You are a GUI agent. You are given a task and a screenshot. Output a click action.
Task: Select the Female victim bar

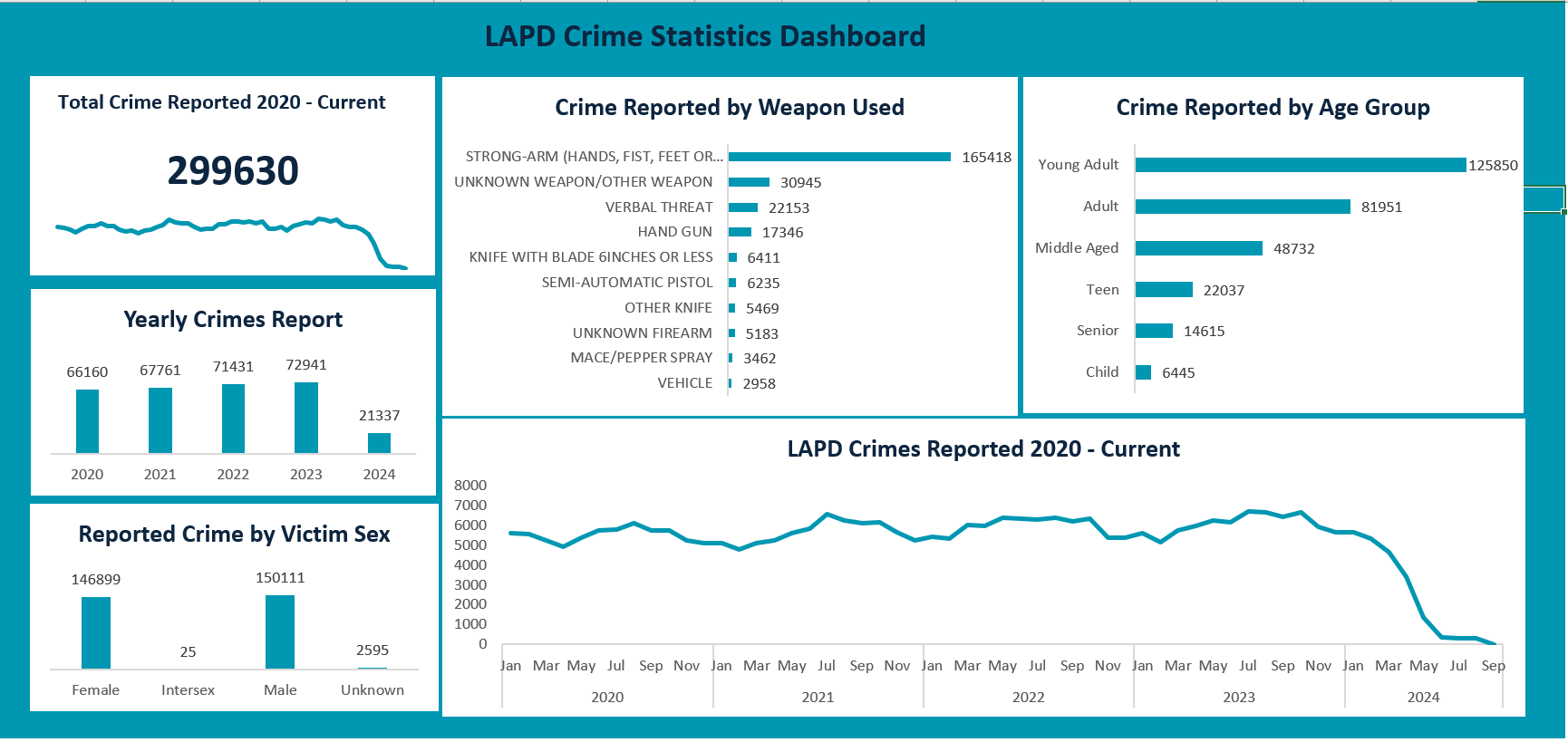pos(96,632)
